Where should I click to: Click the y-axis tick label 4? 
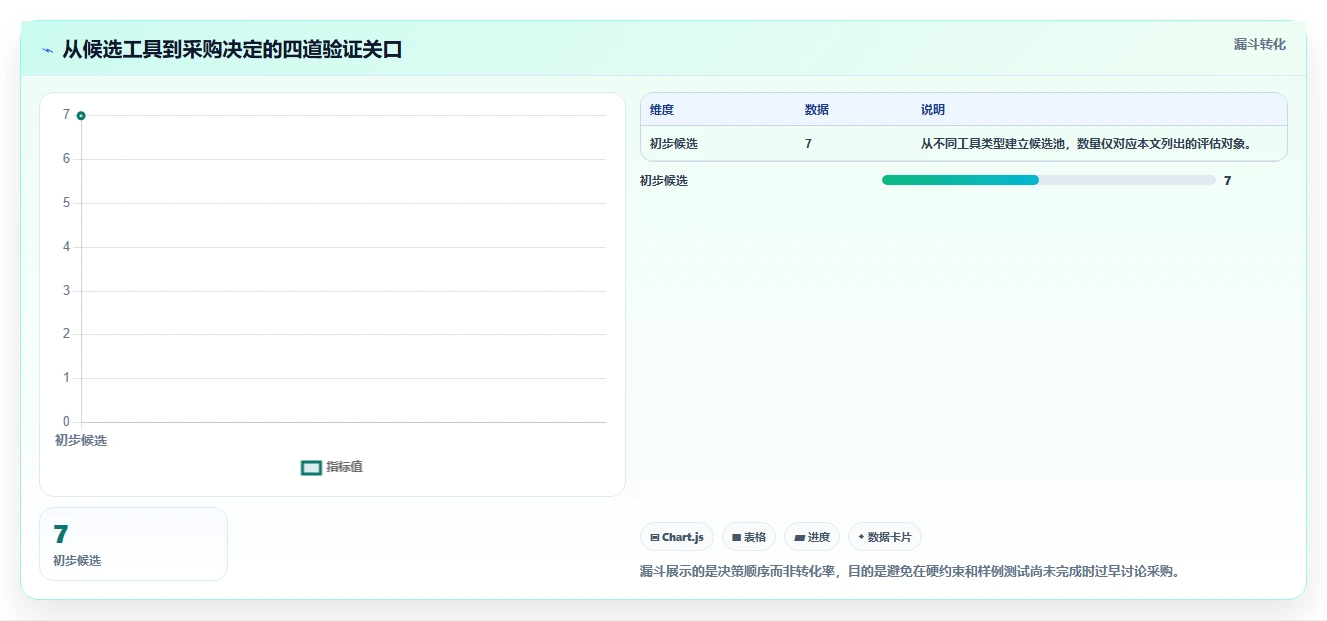click(66, 247)
